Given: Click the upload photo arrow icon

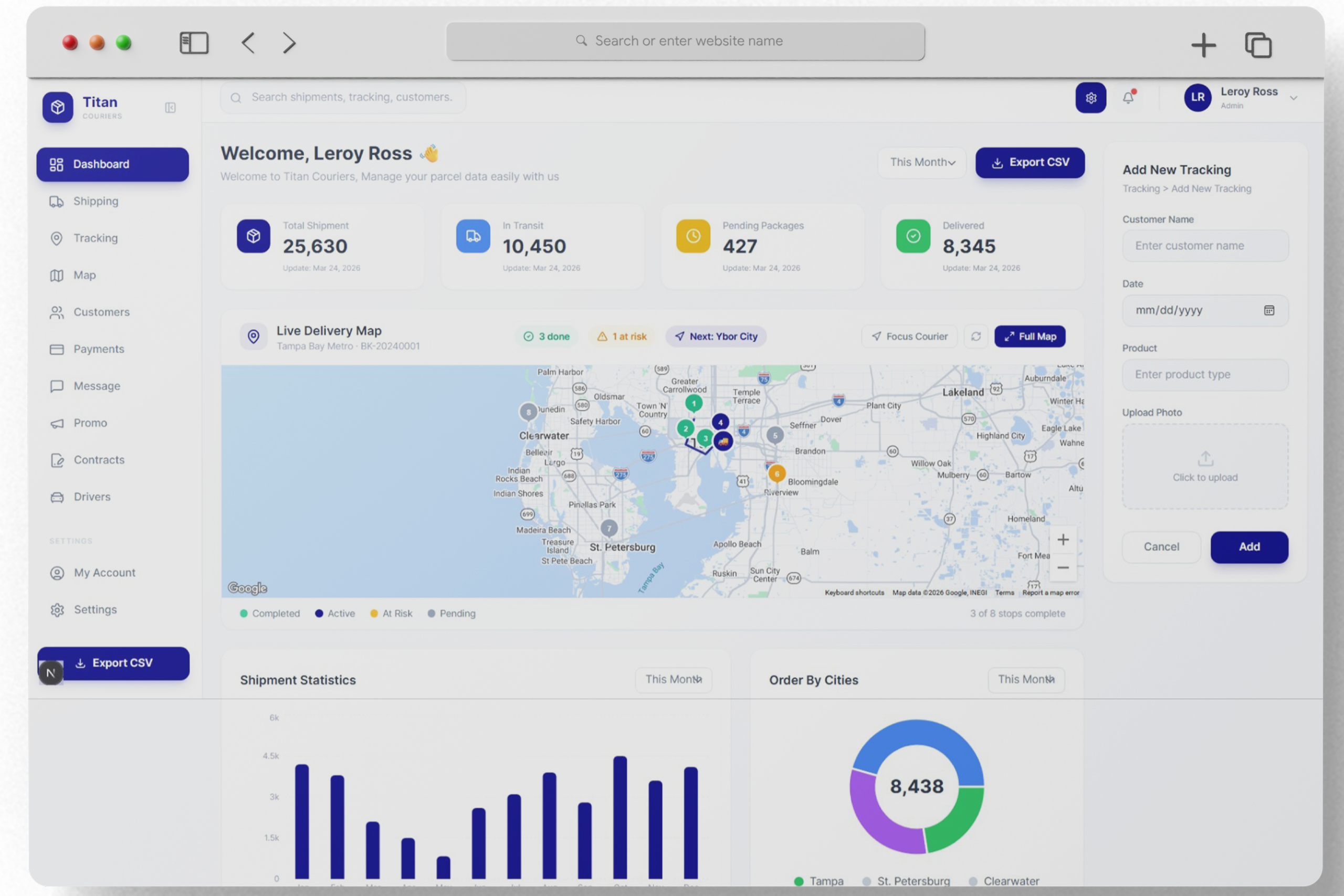Looking at the screenshot, I should (x=1205, y=458).
